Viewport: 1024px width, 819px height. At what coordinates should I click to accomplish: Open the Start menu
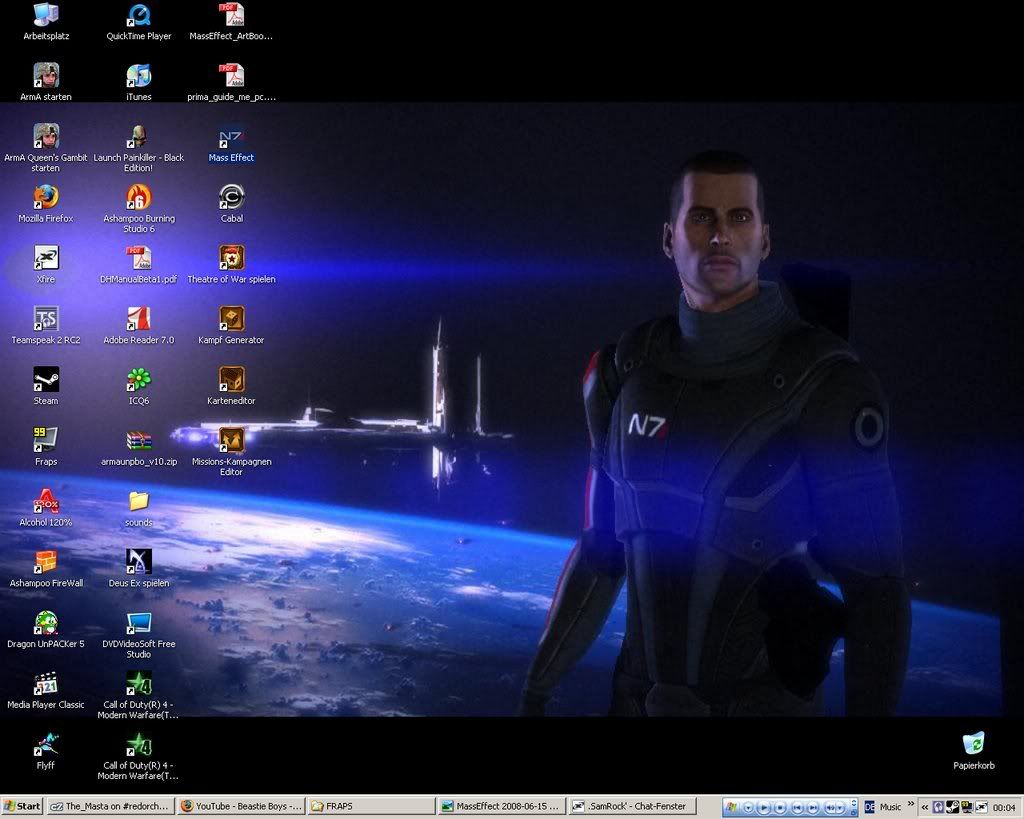coord(21,806)
